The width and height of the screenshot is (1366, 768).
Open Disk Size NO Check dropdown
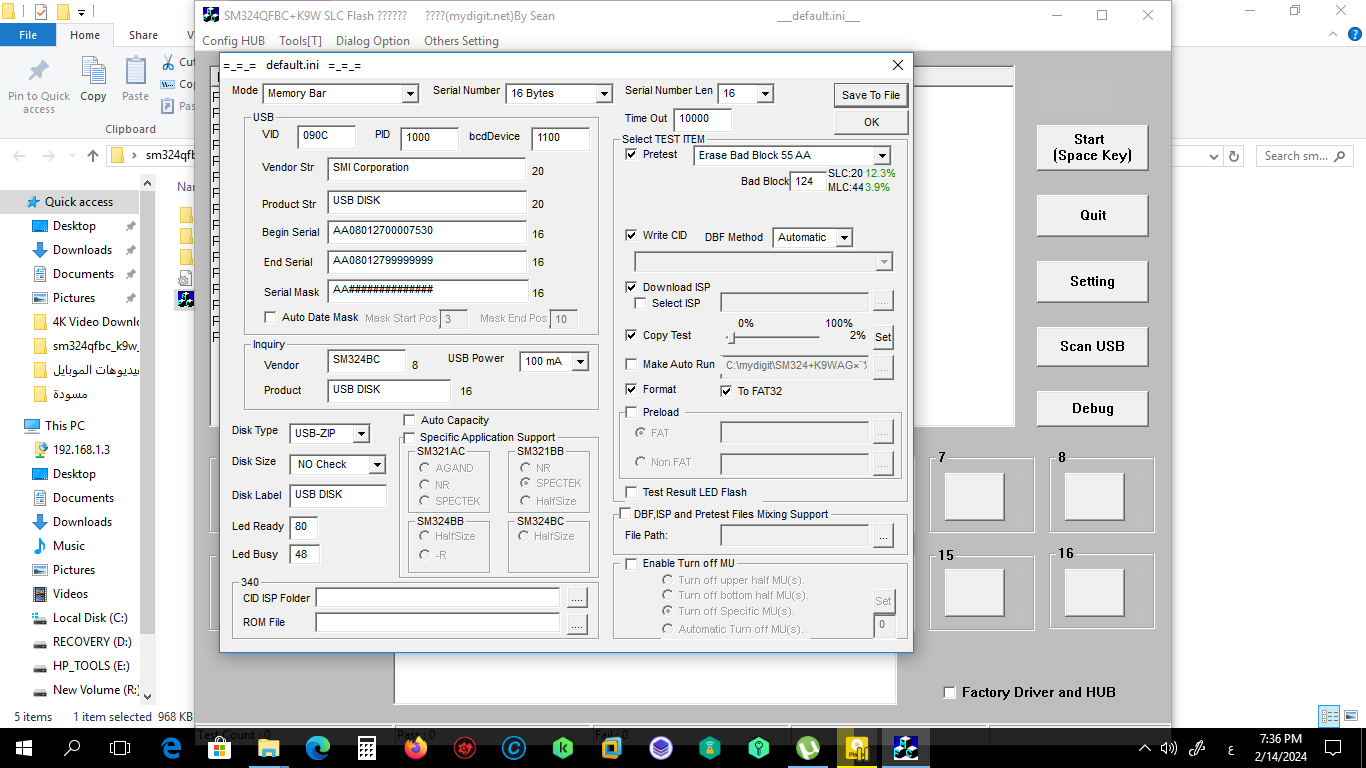point(376,464)
